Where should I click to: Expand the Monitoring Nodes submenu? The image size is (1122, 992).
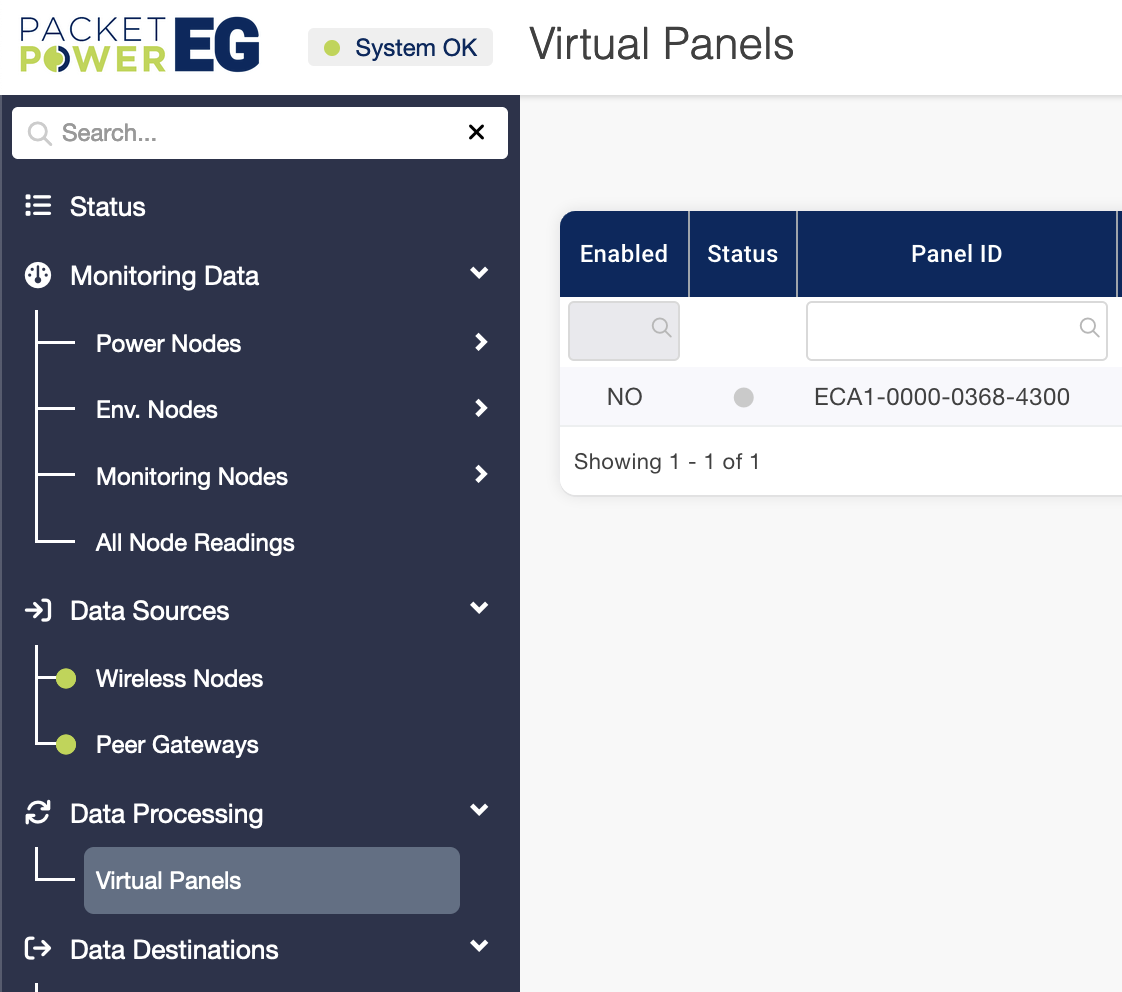pyautogui.click(x=481, y=475)
